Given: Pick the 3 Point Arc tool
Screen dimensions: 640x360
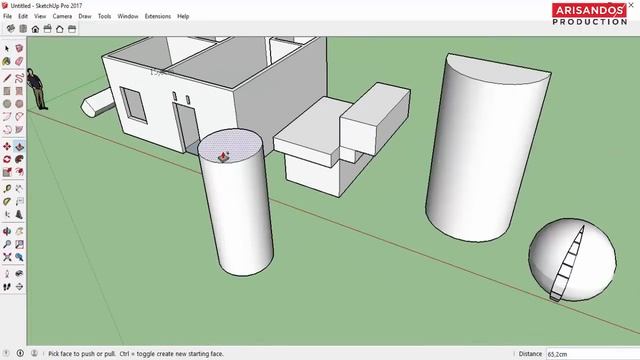Looking at the screenshot, I should point(7,130).
